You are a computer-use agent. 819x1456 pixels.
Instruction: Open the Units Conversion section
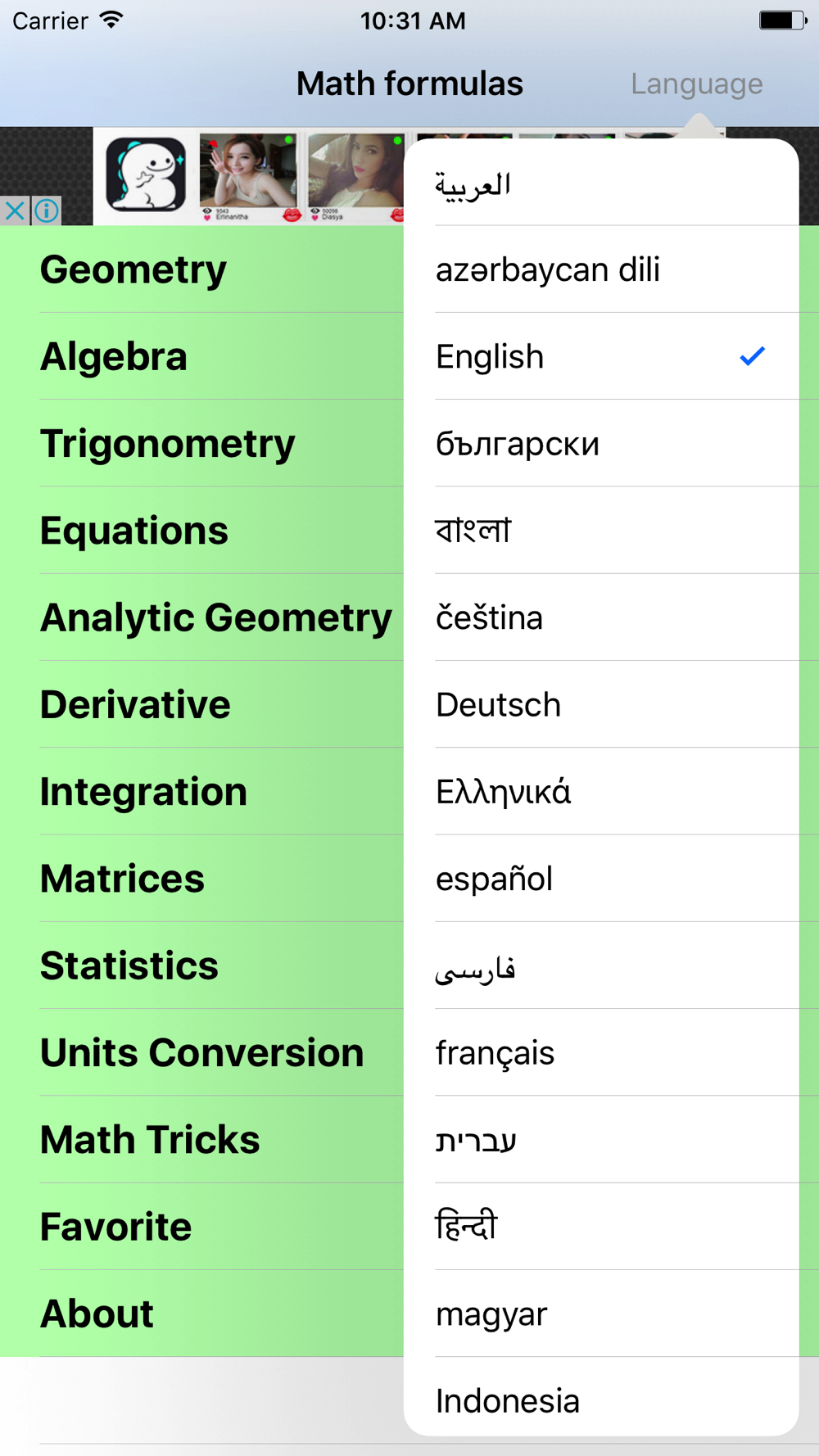201,1052
